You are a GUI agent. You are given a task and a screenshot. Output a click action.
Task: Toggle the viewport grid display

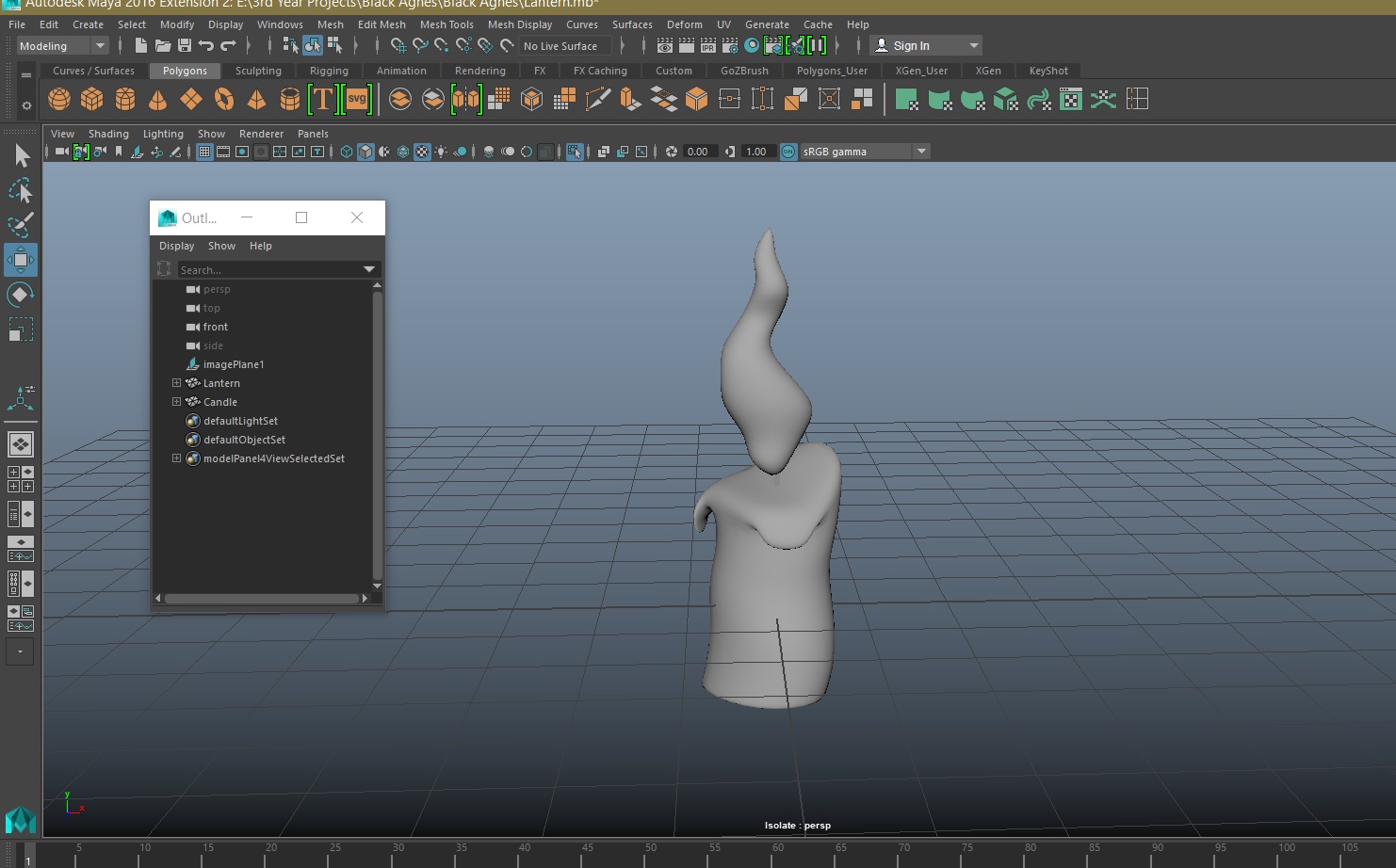click(x=204, y=152)
